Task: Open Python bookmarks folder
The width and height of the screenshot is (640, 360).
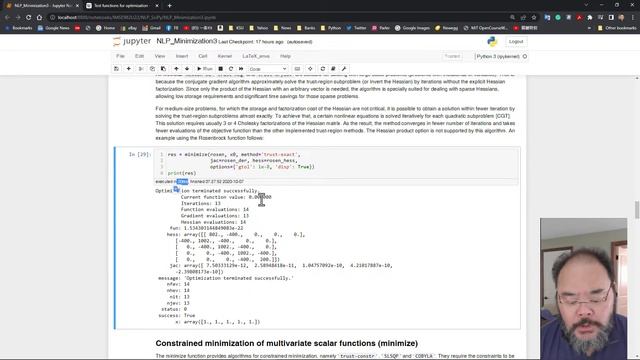Action: [x=331, y=28]
